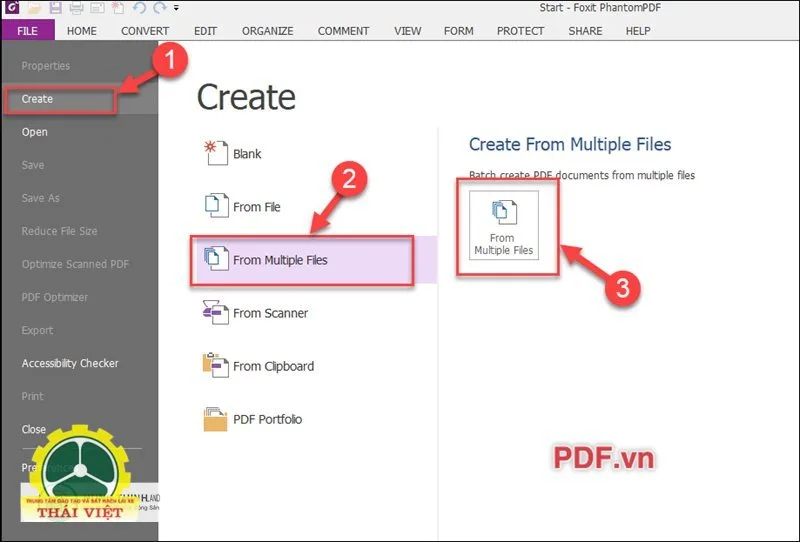The width and height of the screenshot is (800, 542).
Task: Switch to the FORM ribbon tab
Action: pyautogui.click(x=458, y=31)
